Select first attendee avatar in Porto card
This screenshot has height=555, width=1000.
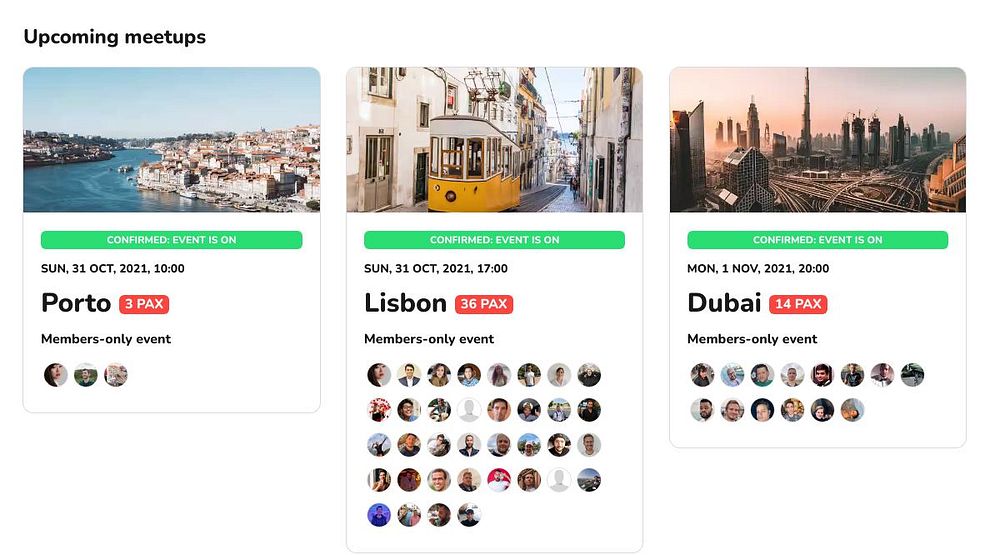click(x=55, y=375)
